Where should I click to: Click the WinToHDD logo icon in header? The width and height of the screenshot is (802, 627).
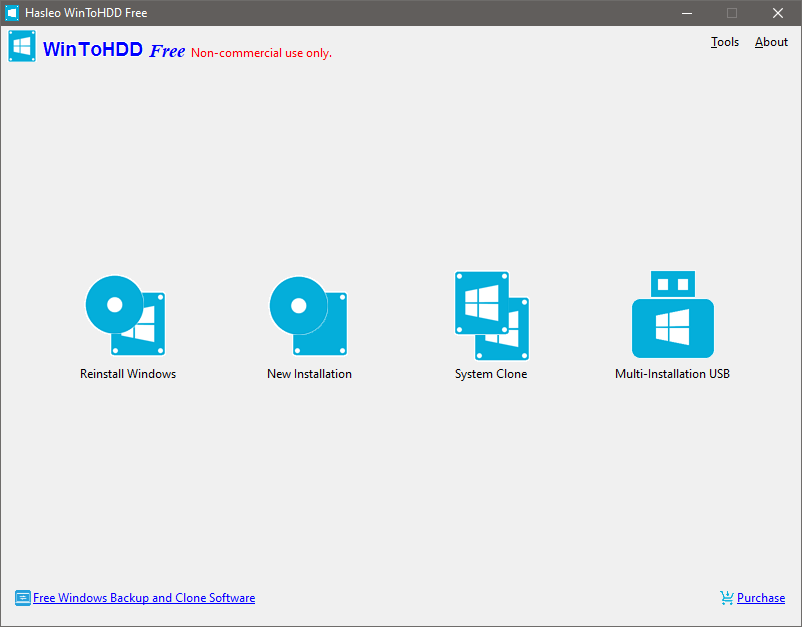tap(22, 46)
